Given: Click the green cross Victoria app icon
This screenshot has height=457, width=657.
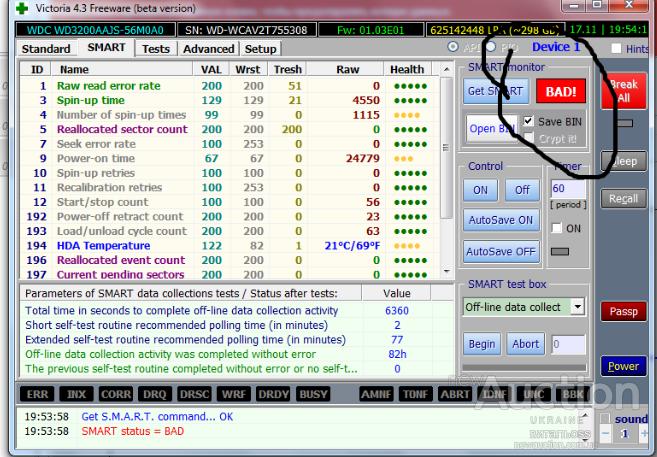Looking at the screenshot, I should [x=21, y=8].
